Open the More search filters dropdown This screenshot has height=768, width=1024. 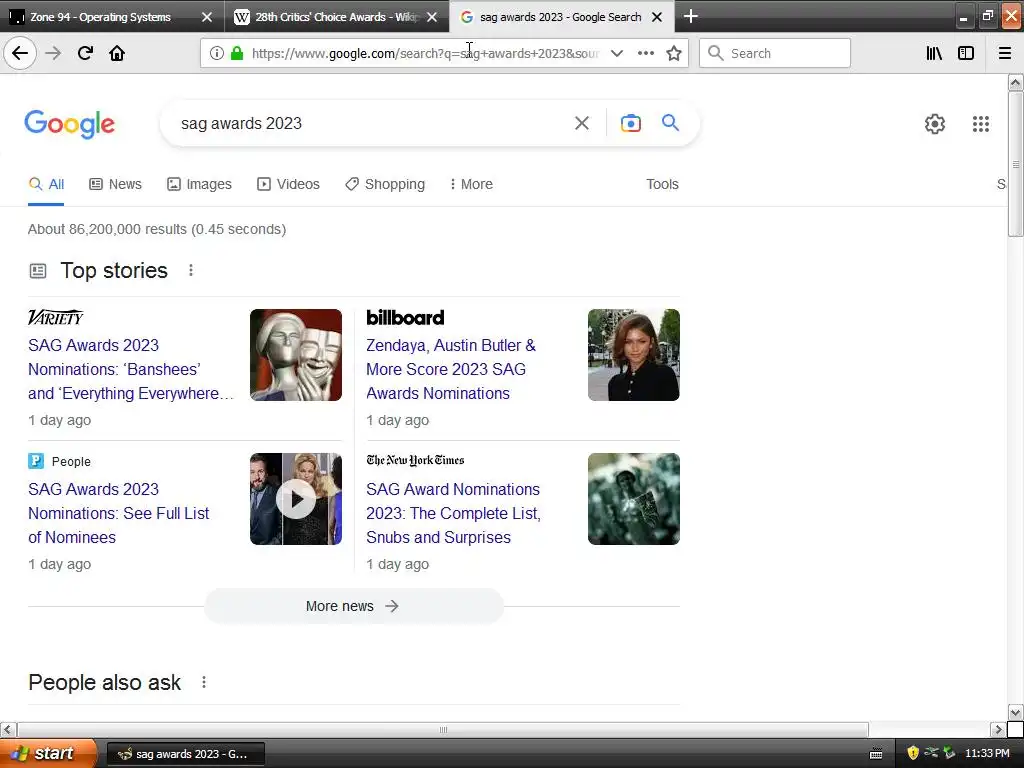471,184
